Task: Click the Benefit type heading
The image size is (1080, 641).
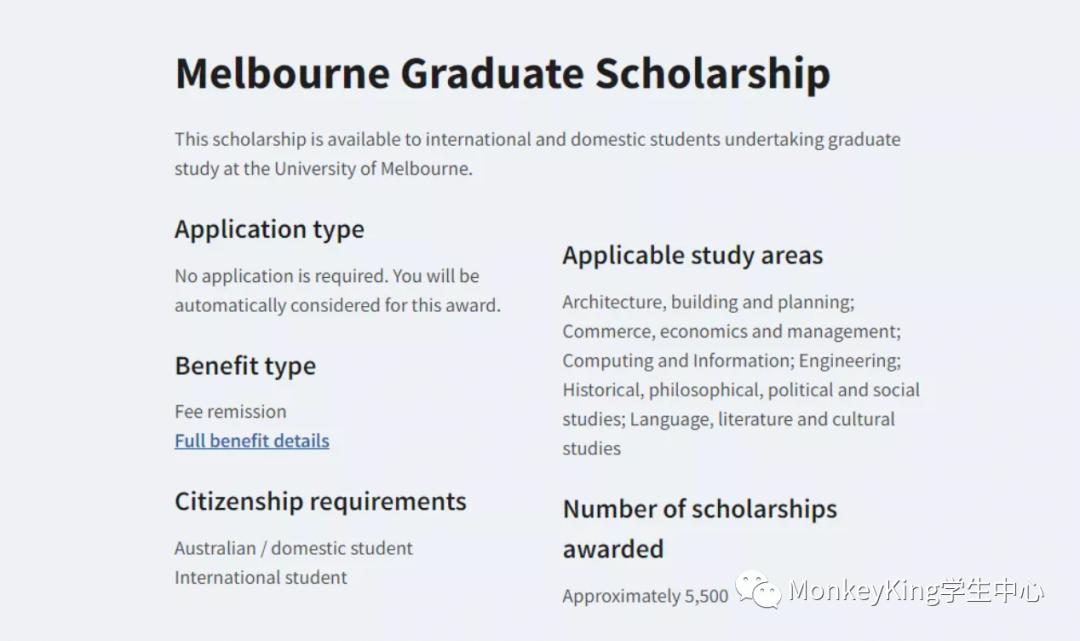Action: click(x=245, y=366)
